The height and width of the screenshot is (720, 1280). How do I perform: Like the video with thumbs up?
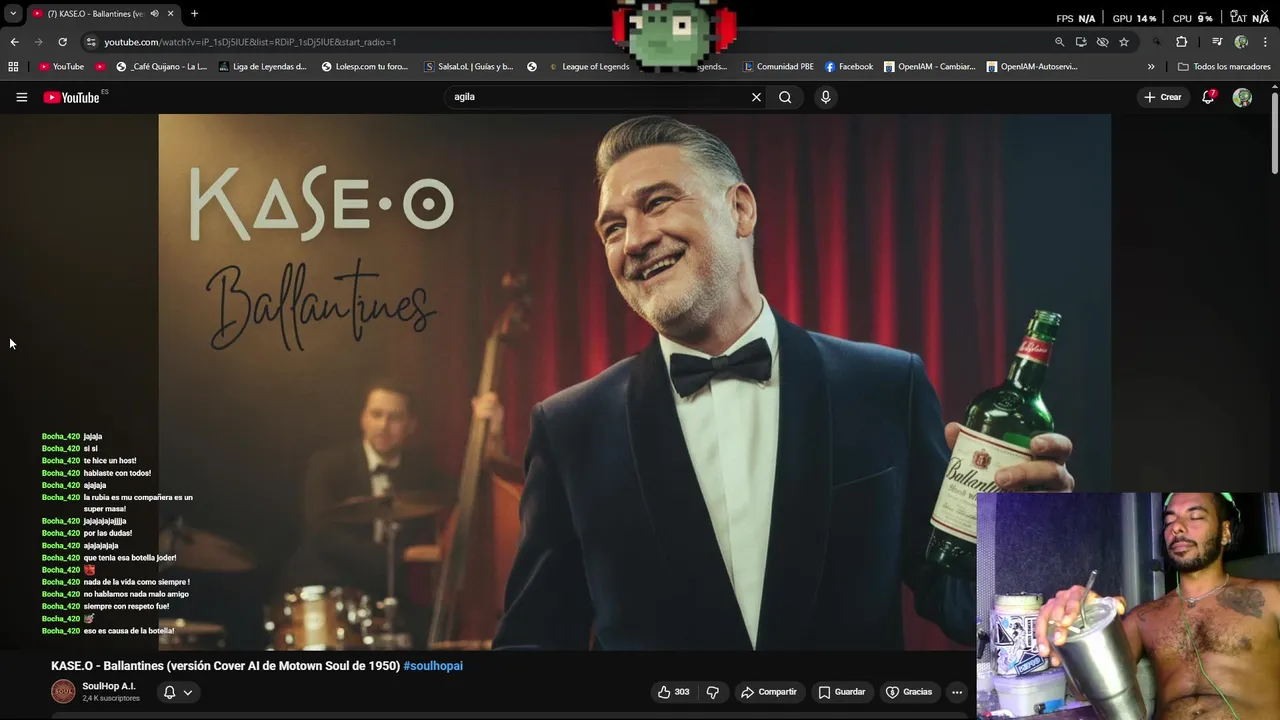click(664, 692)
